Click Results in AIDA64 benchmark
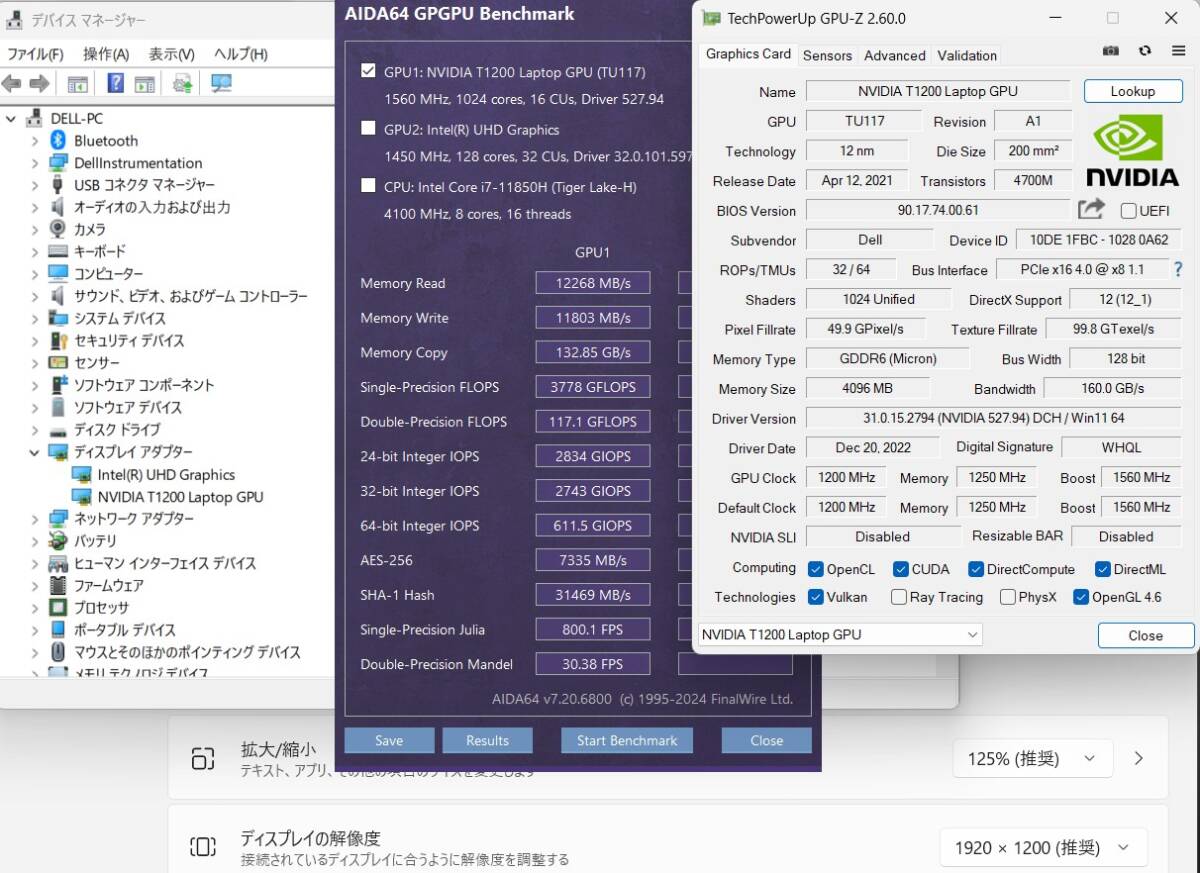Screen dimensions: 1200x873 487,740
